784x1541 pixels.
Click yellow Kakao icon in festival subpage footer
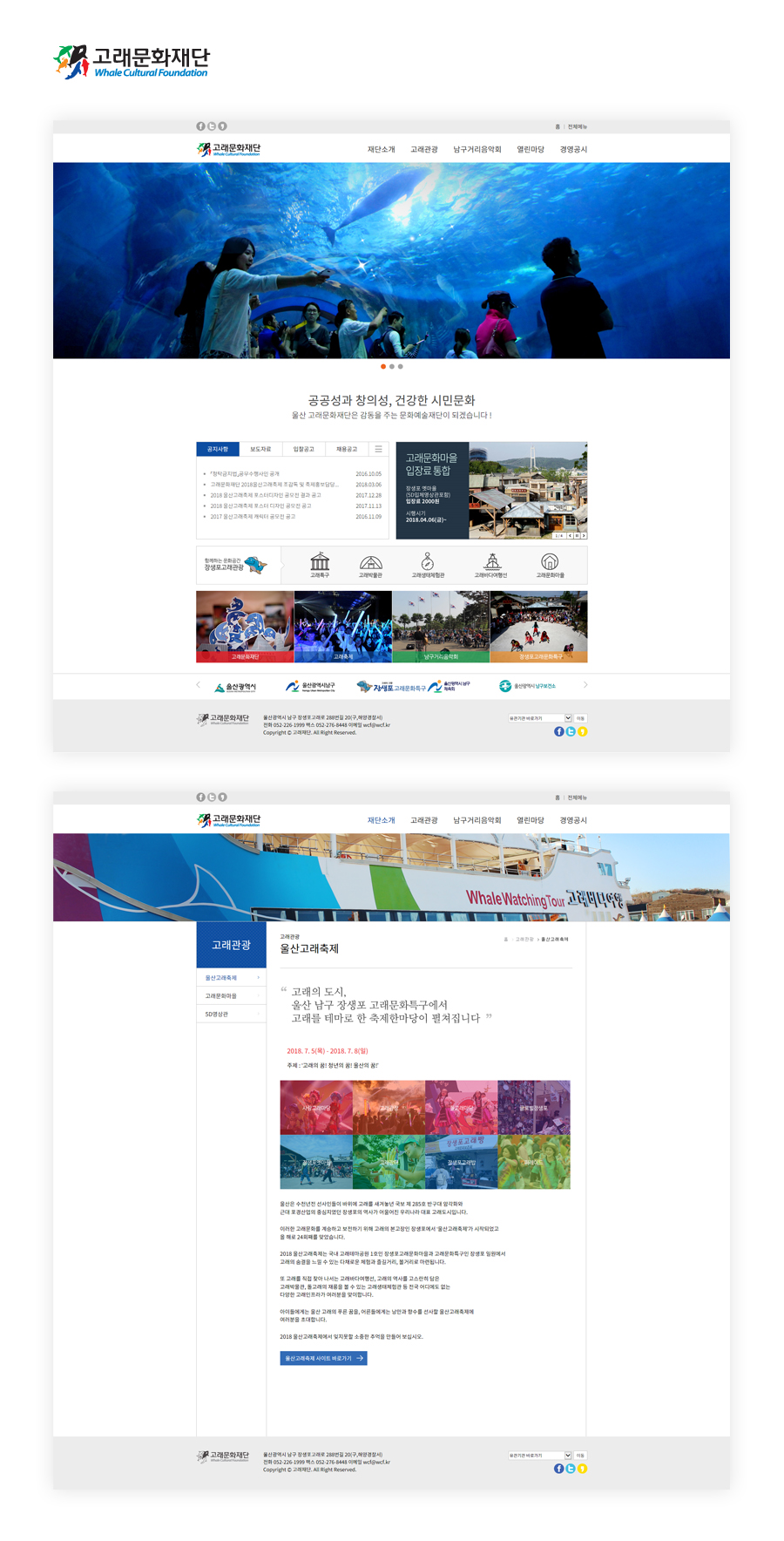click(582, 1469)
